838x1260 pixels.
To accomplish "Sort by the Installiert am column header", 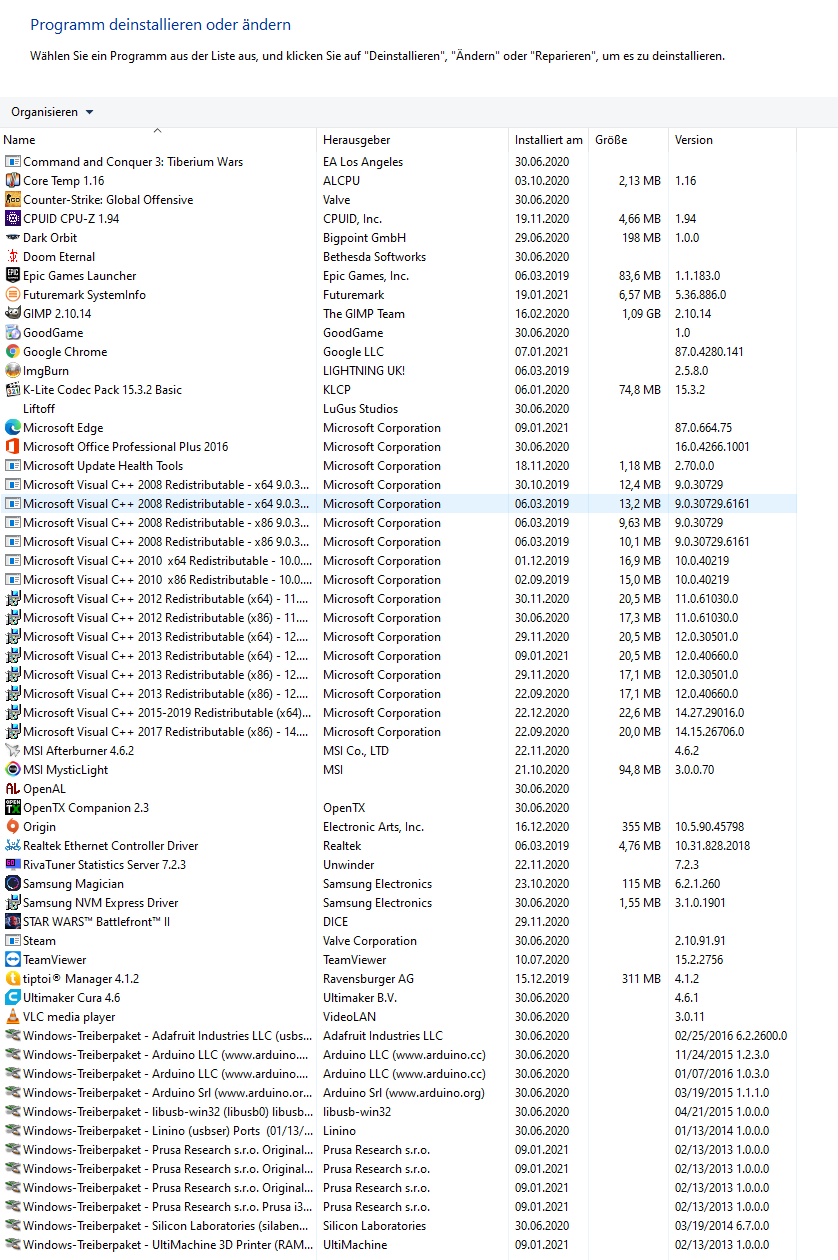I will pyautogui.click(x=549, y=140).
